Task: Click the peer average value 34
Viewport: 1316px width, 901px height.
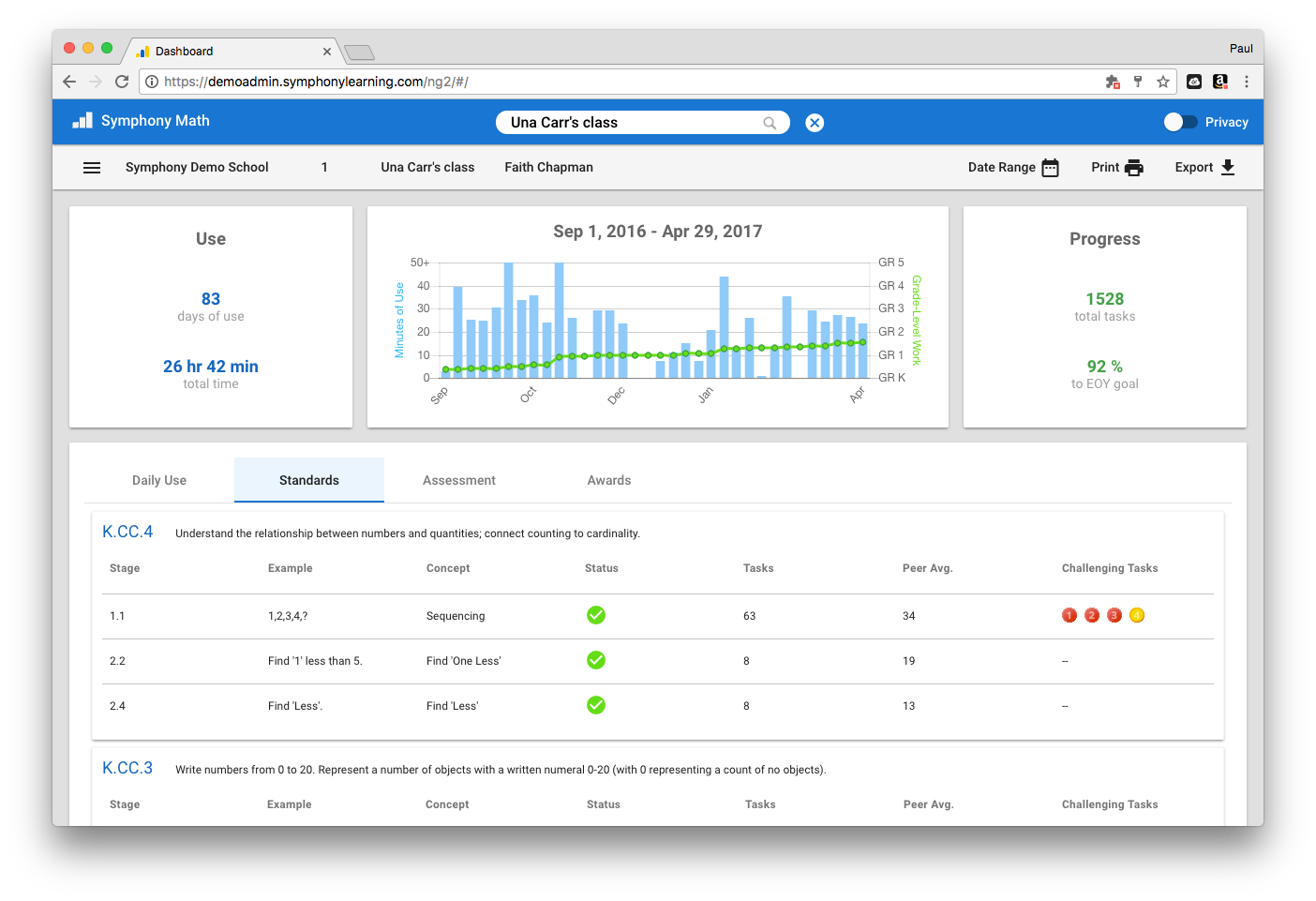Action: (908, 616)
